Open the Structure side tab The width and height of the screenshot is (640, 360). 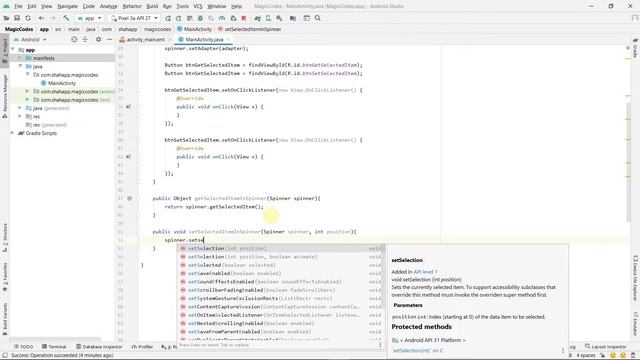coord(4,238)
